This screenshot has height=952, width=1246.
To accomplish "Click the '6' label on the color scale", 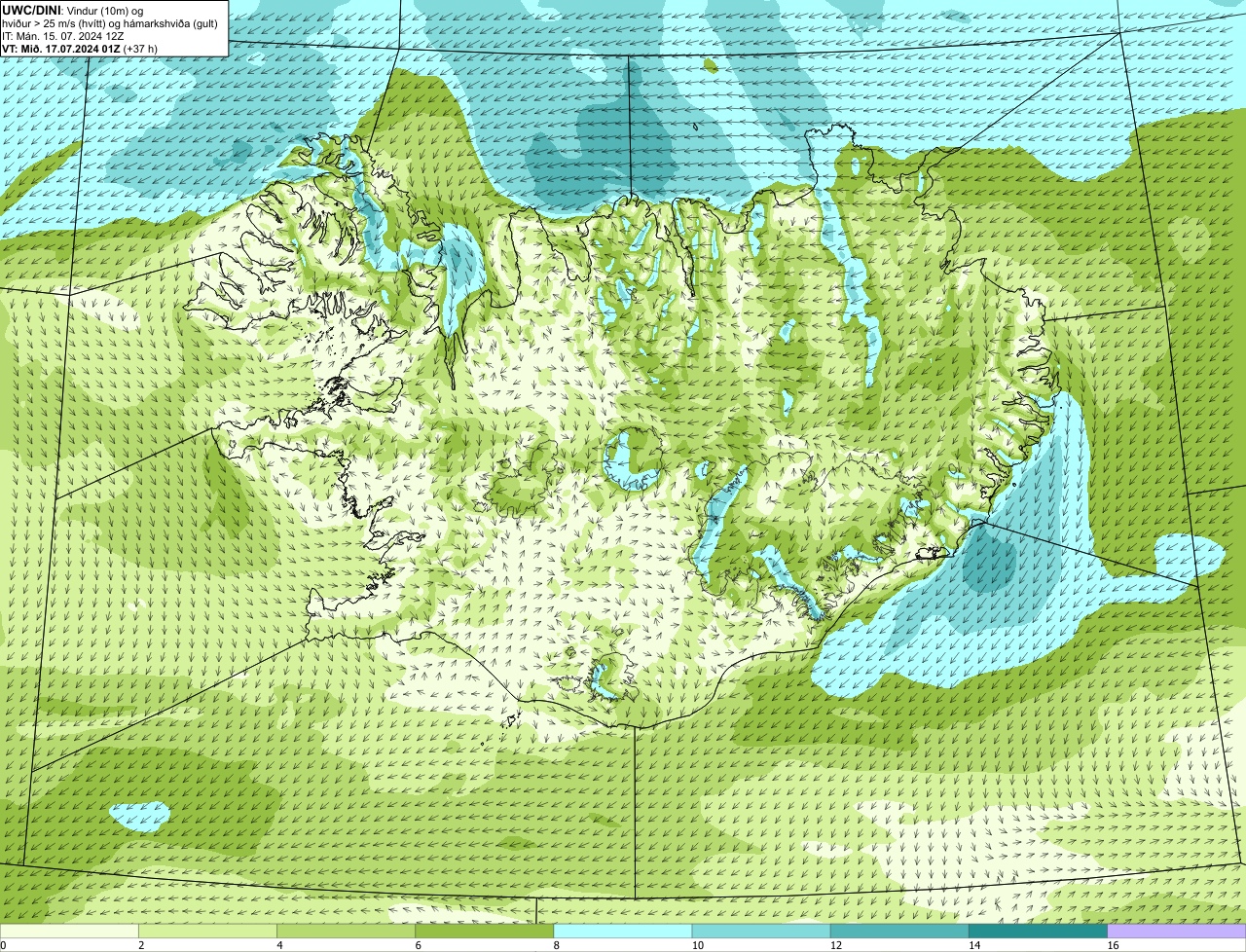I will pyautogui.click(x=418, y=945).
